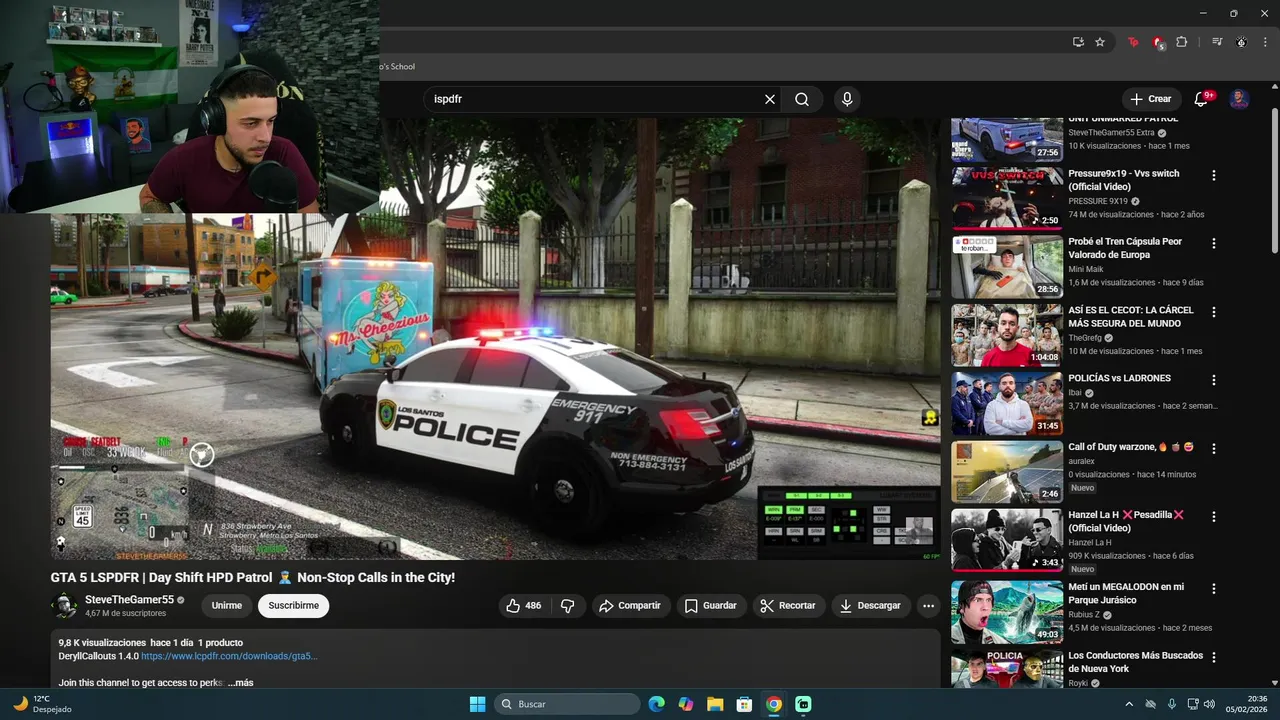Bookmark this page with the star icon
This screenshot has height=720, width=1280.
pos(1100,42)
